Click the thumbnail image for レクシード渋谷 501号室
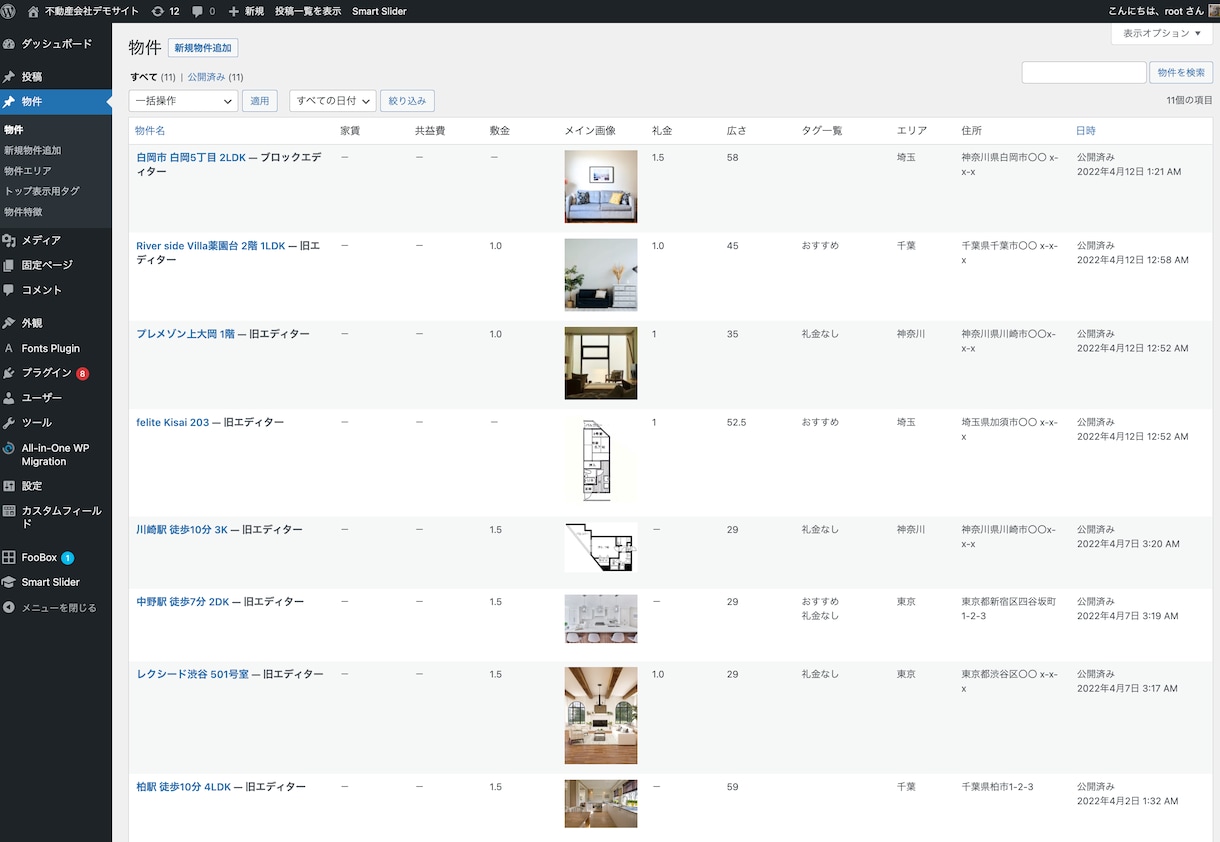The height and width of the screenshot is (842, 1220). [601, 715]
